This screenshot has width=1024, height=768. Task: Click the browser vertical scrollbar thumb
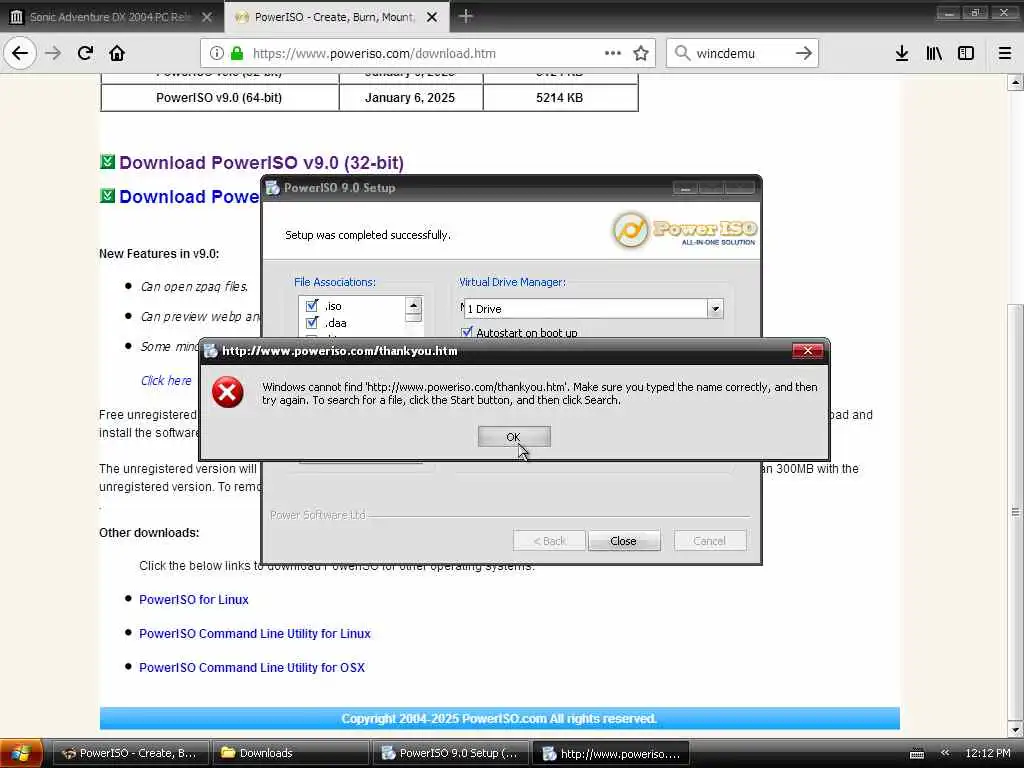1015,511
